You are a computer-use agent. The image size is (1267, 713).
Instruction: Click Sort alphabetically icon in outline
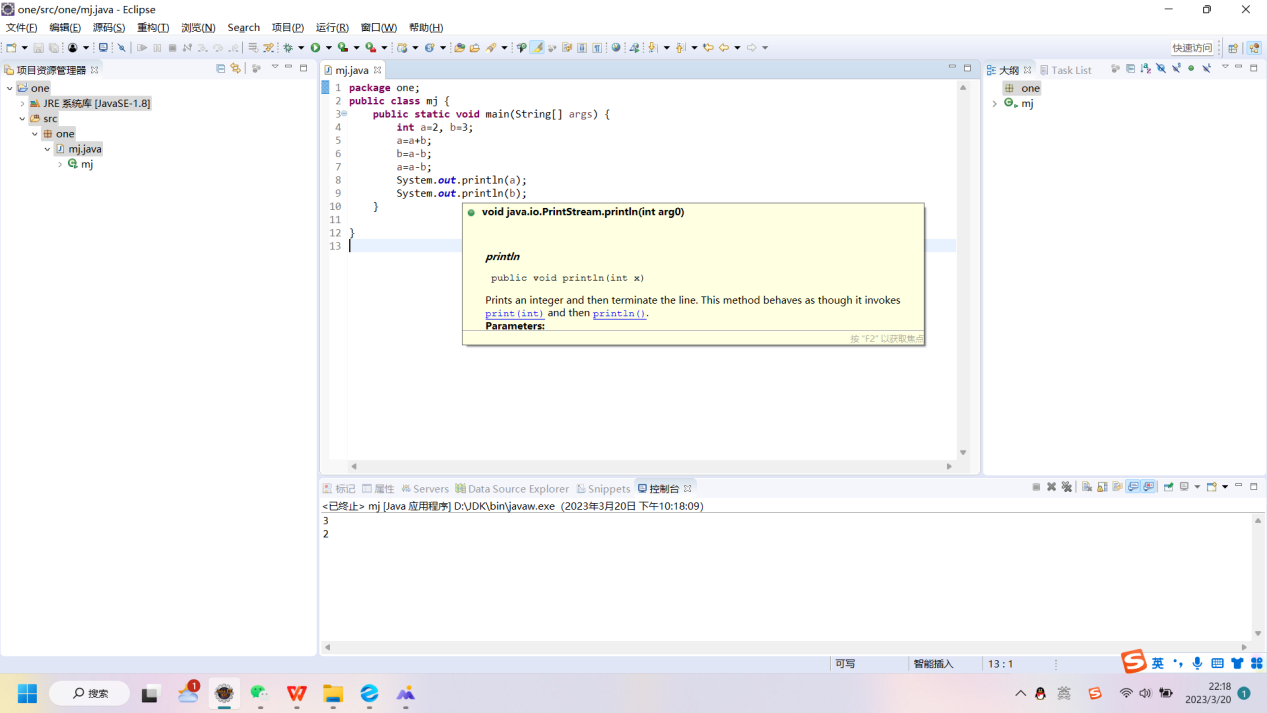(x=1146, y=68)
